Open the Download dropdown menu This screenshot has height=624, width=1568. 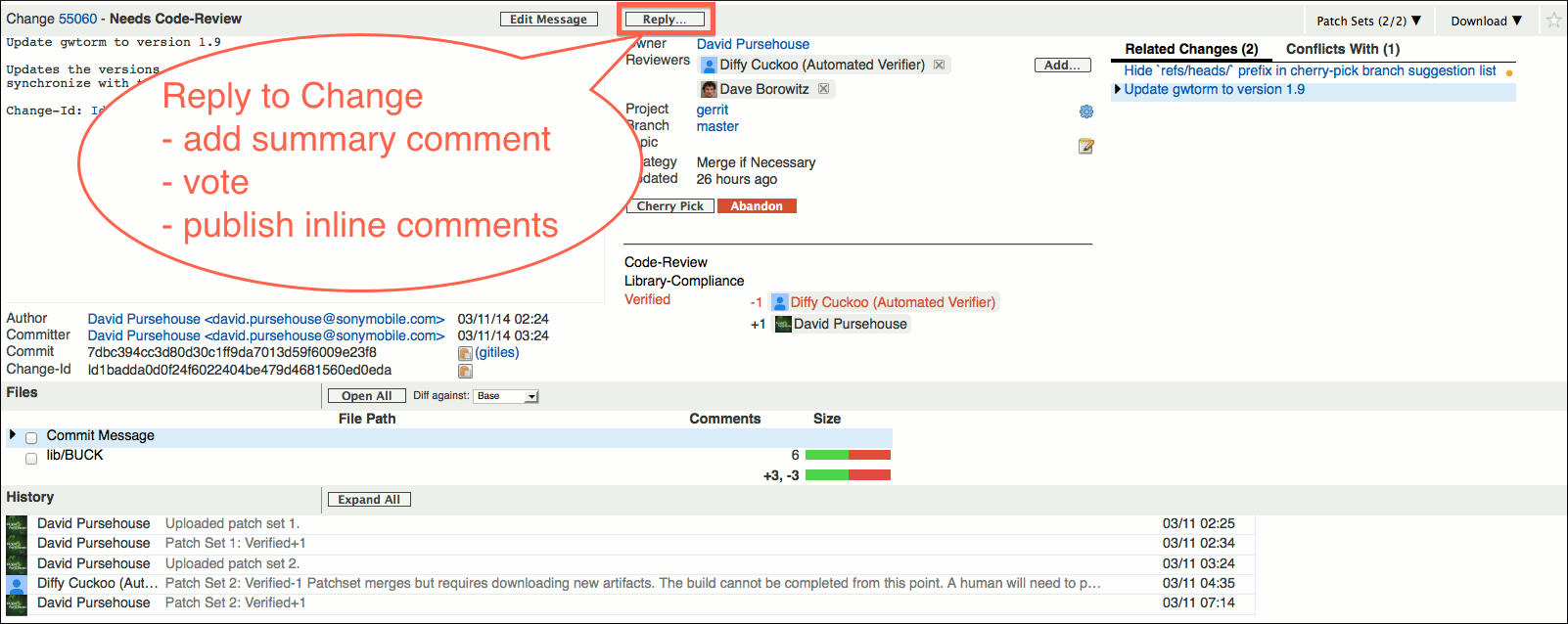point(1486,21)
